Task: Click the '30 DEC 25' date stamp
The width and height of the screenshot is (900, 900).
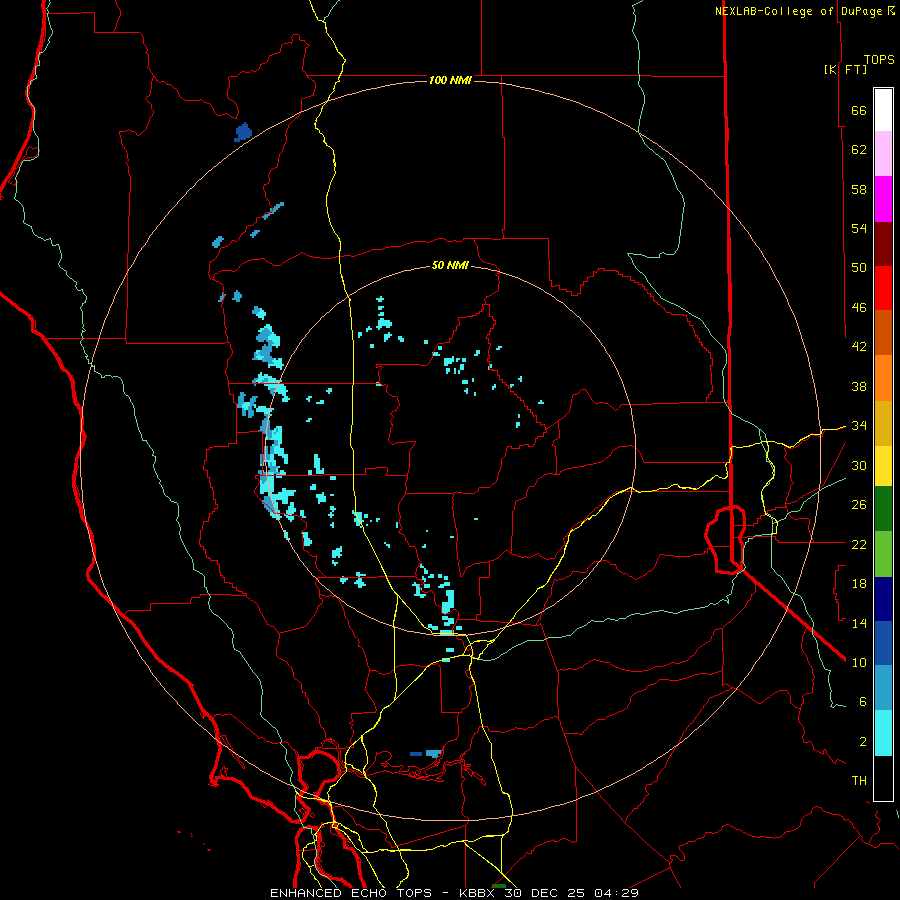Action: click(x=545, y=893)
